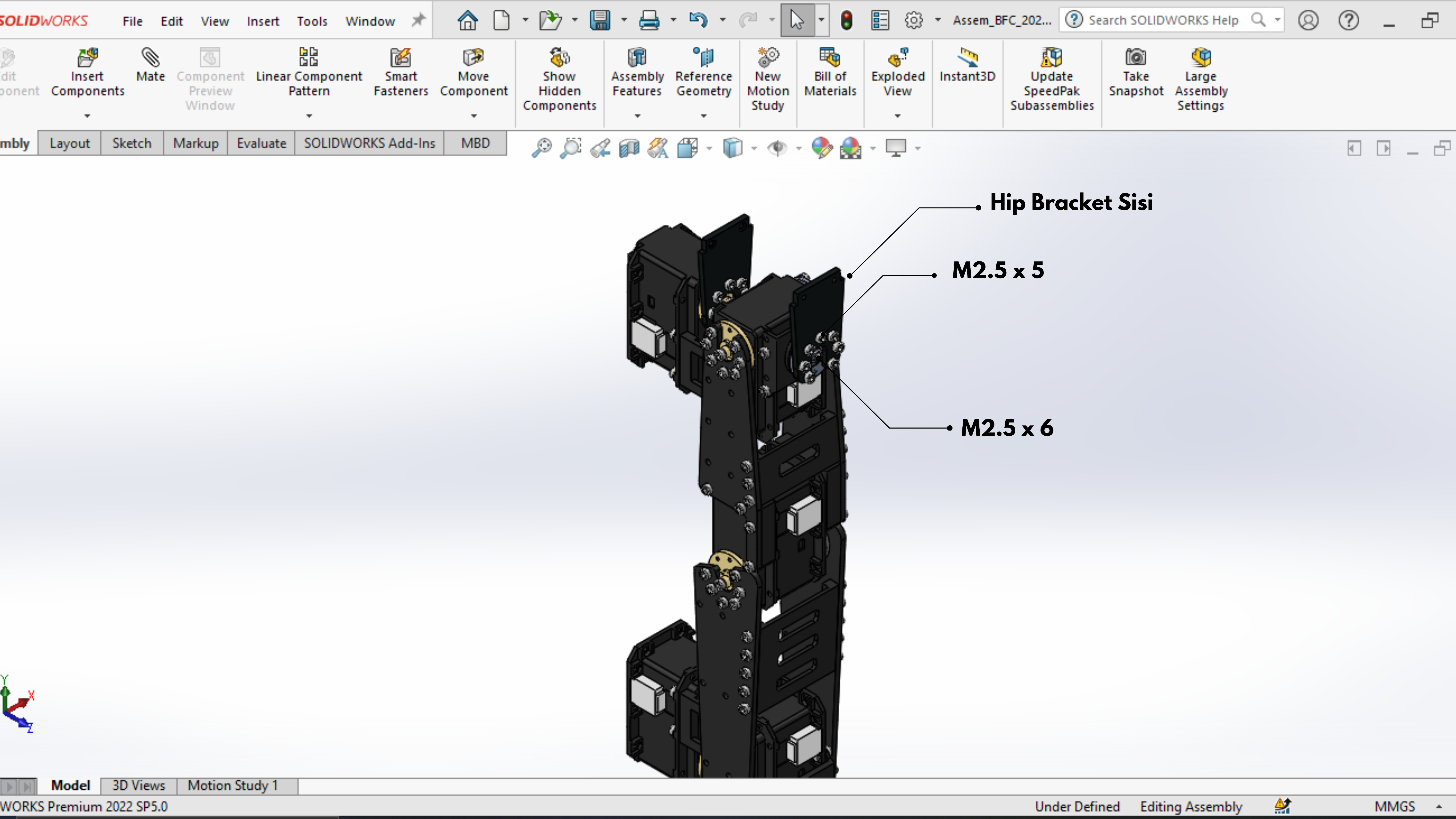Toggle Section View icon
Image resolution: width=1456 pixels, height=819 pixels.
tap(629, 148)
